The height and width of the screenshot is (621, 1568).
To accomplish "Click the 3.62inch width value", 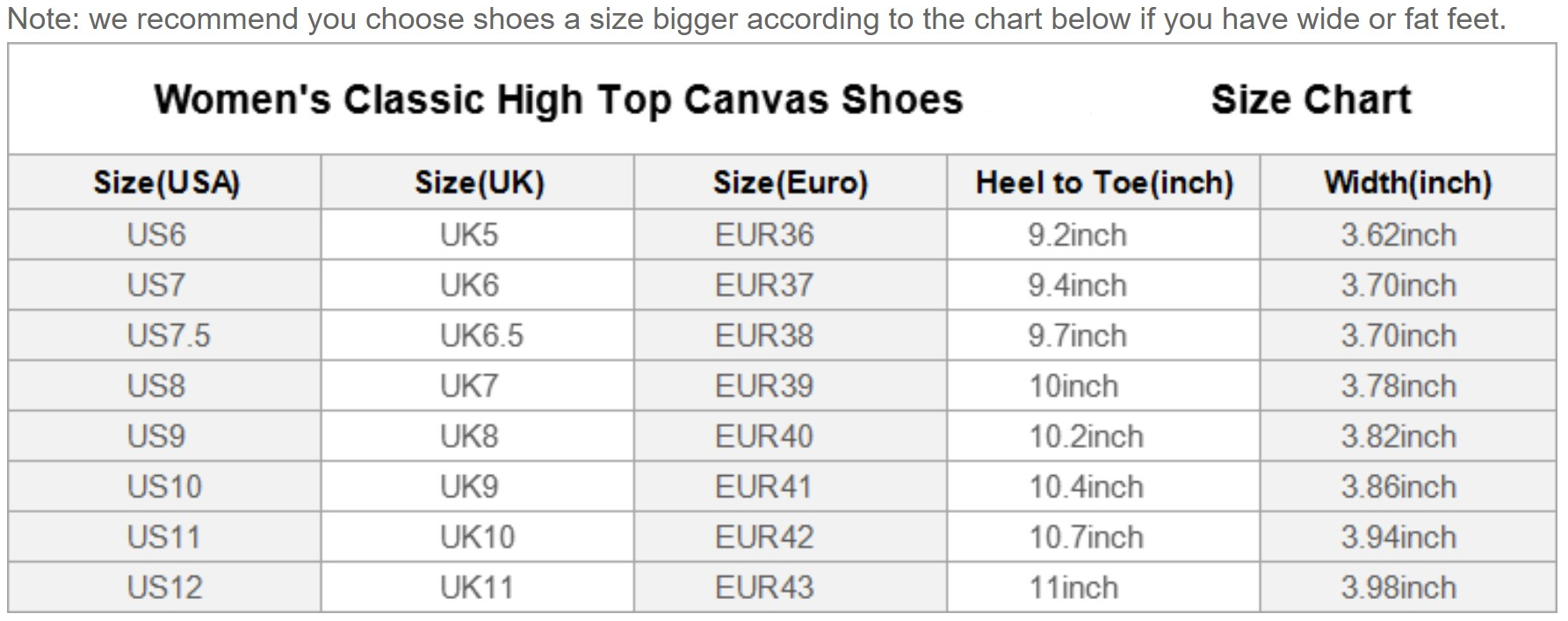I will (1398, 235).
